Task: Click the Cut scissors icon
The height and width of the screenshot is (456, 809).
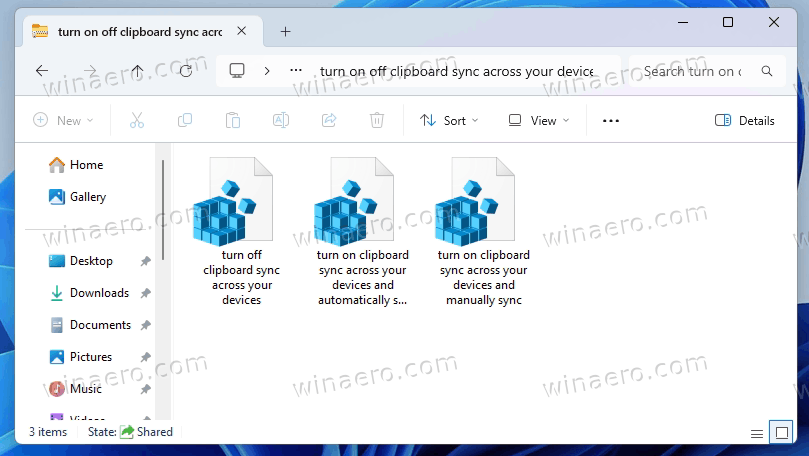Action: (x=137, y=120)
